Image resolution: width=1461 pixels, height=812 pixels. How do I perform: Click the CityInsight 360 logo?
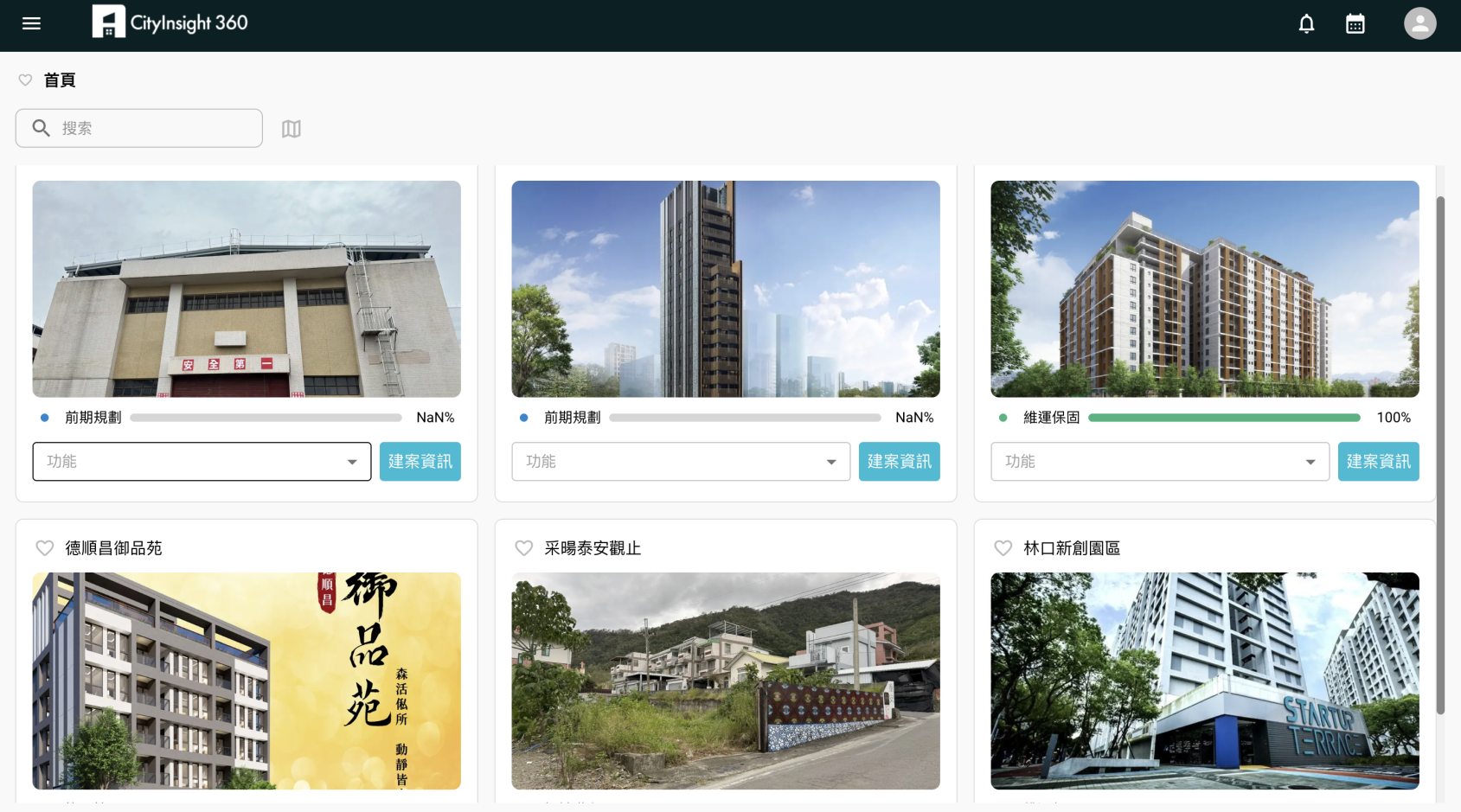click(170, 22)
